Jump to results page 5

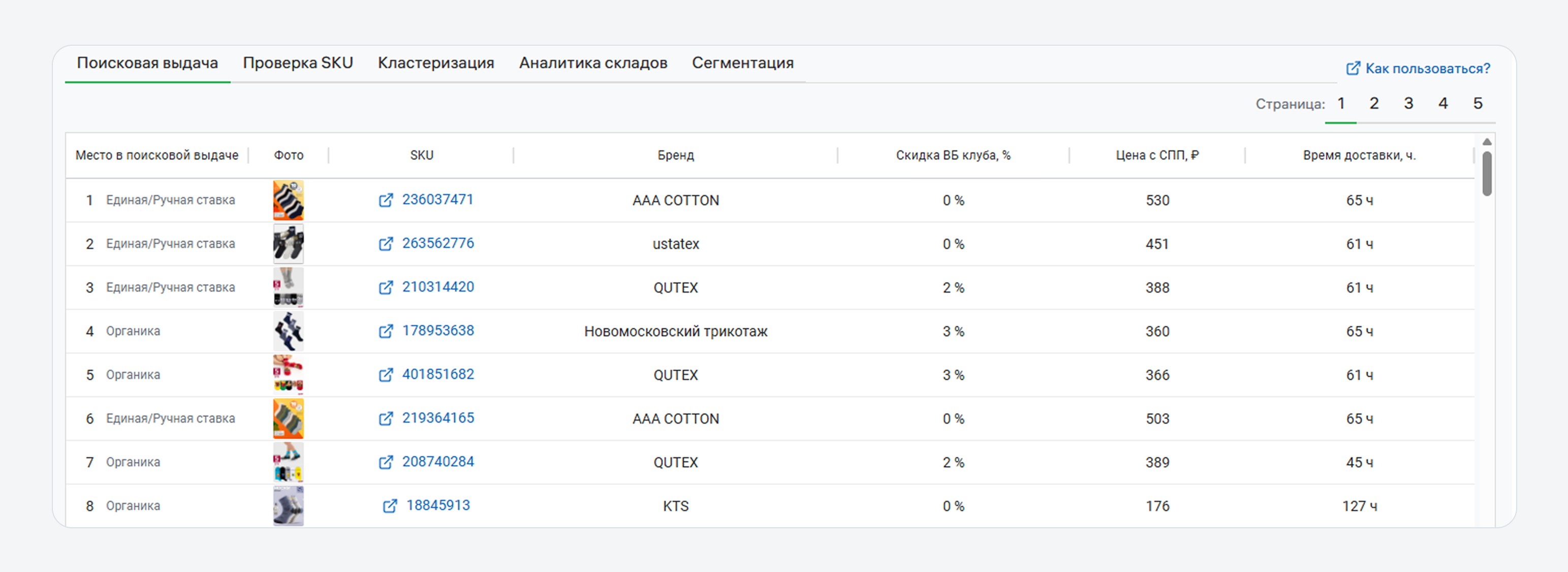[x=1478, y=104]
